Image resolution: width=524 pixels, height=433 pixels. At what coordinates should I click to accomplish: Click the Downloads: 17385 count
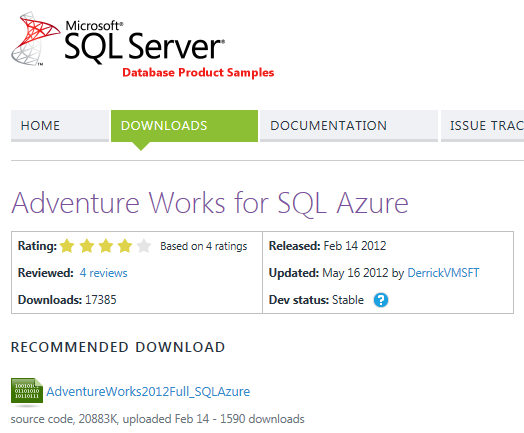coord(67,300)
